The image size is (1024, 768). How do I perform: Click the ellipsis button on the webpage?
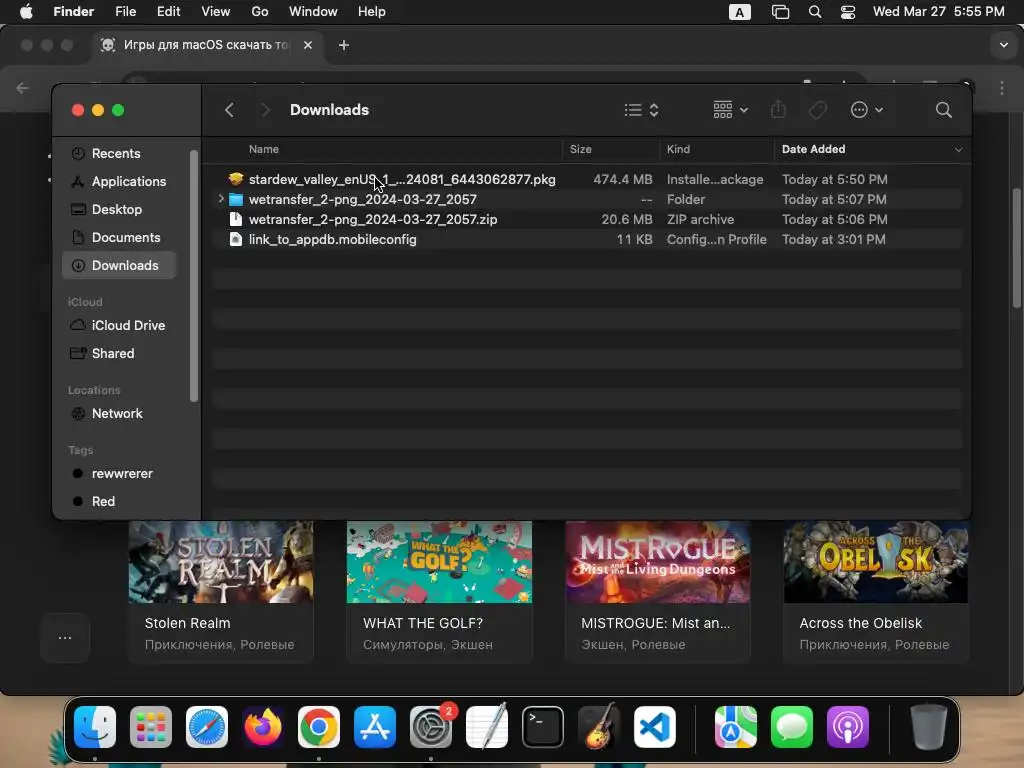(x=65, y=637)
